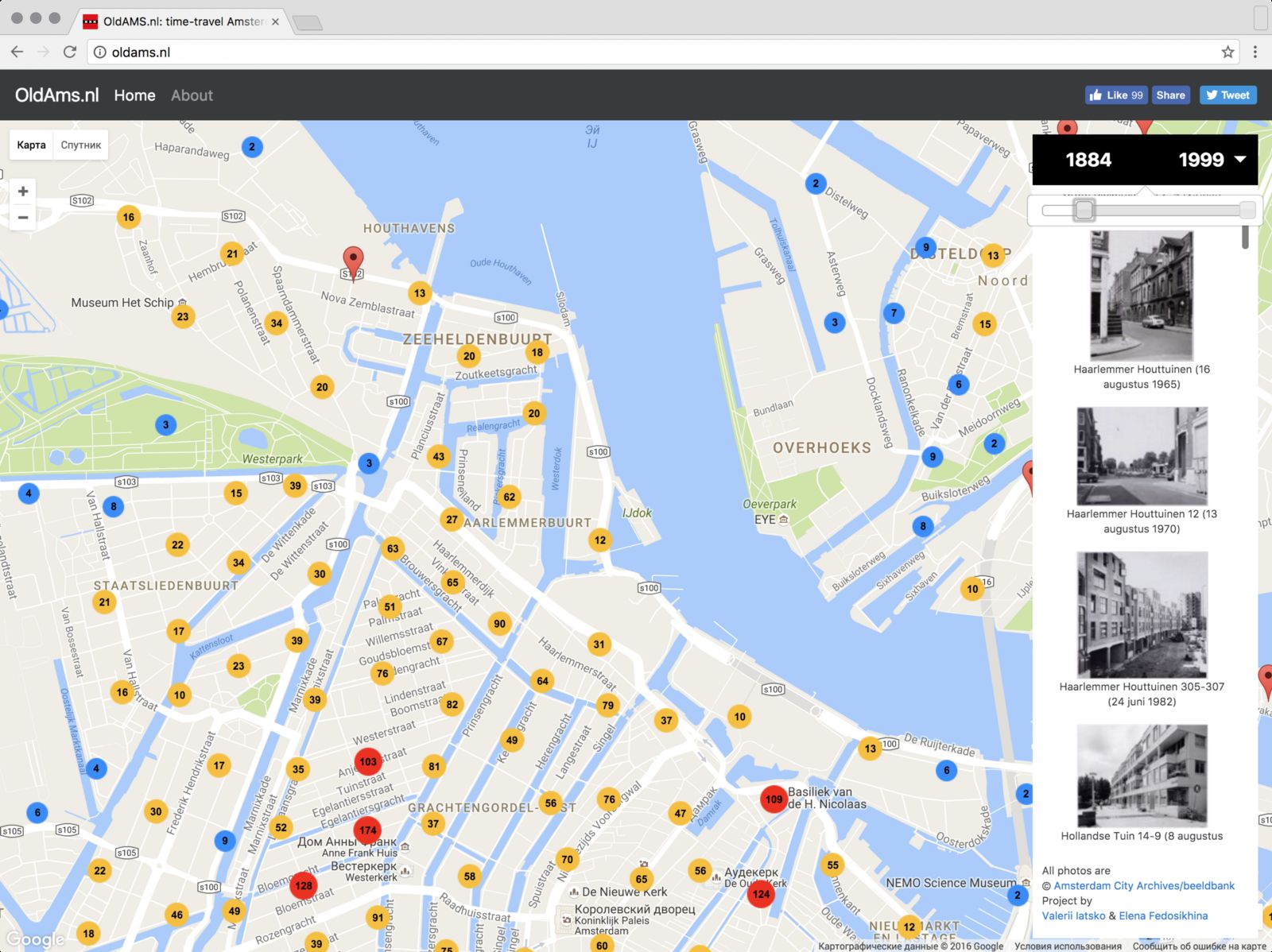The width and height of the screenshot is (1272, 952).
Task: Click the red cluster marker 103
Action: click(367, 761)
